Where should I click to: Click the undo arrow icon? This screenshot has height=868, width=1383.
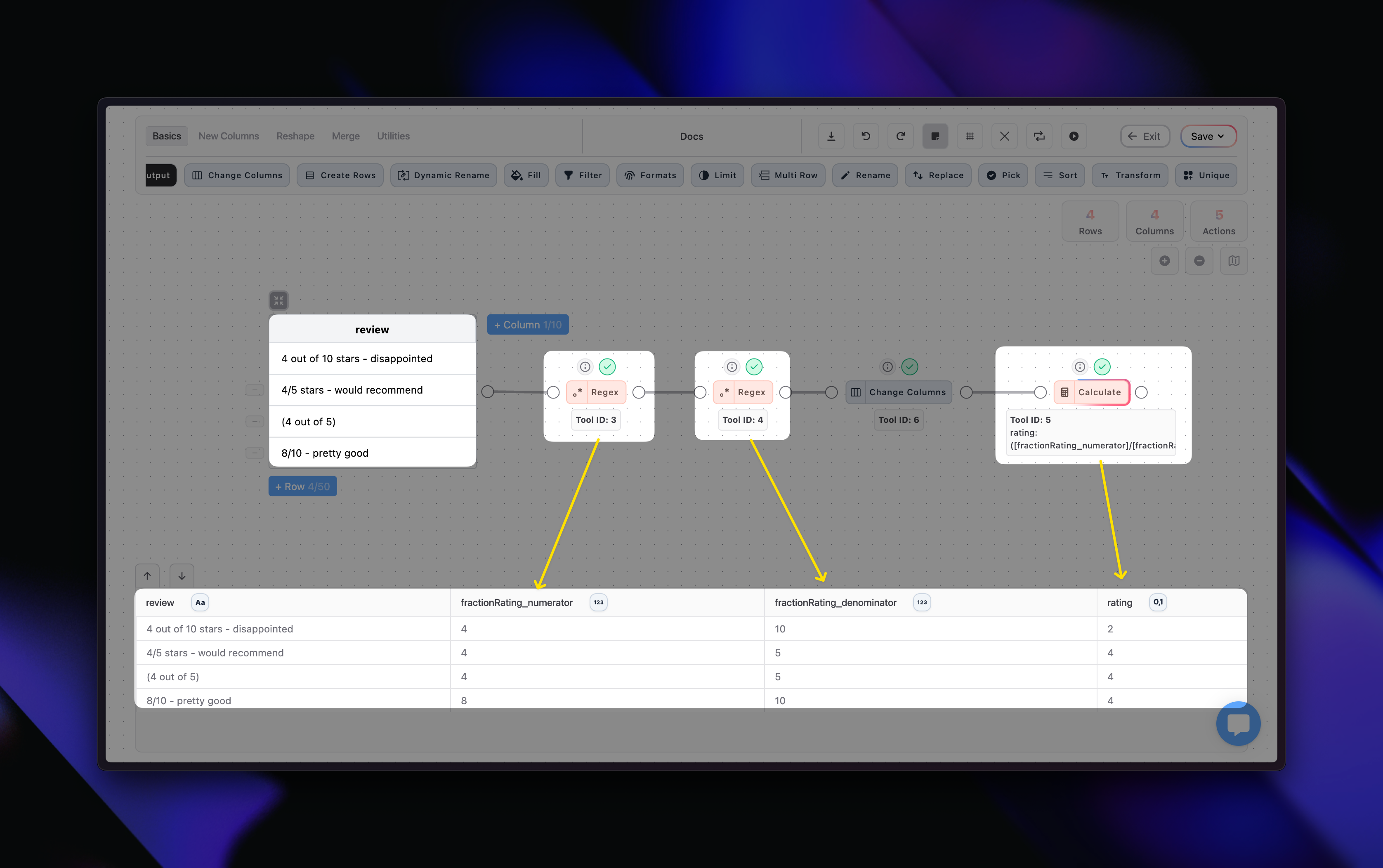click(x=866, y=136)
